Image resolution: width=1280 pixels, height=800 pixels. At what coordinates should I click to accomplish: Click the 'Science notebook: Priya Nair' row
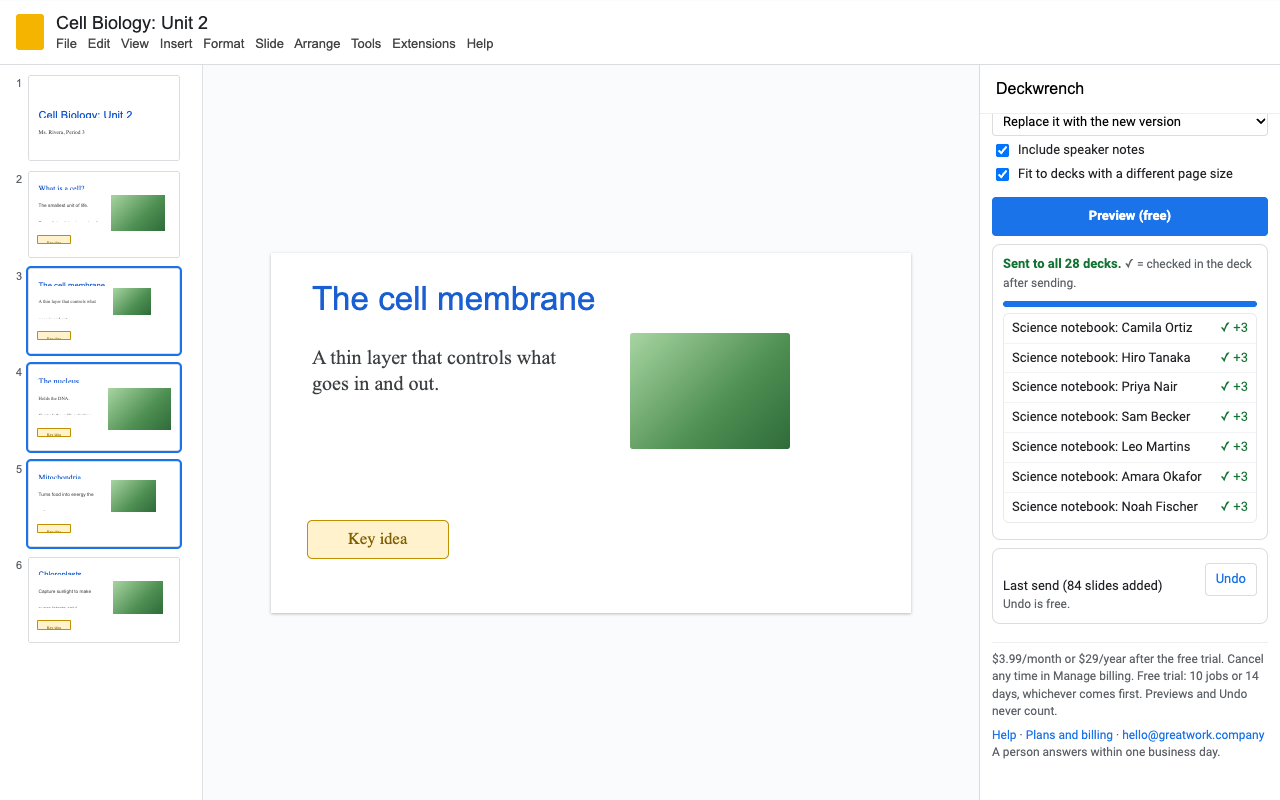(x=1130, y=387)
